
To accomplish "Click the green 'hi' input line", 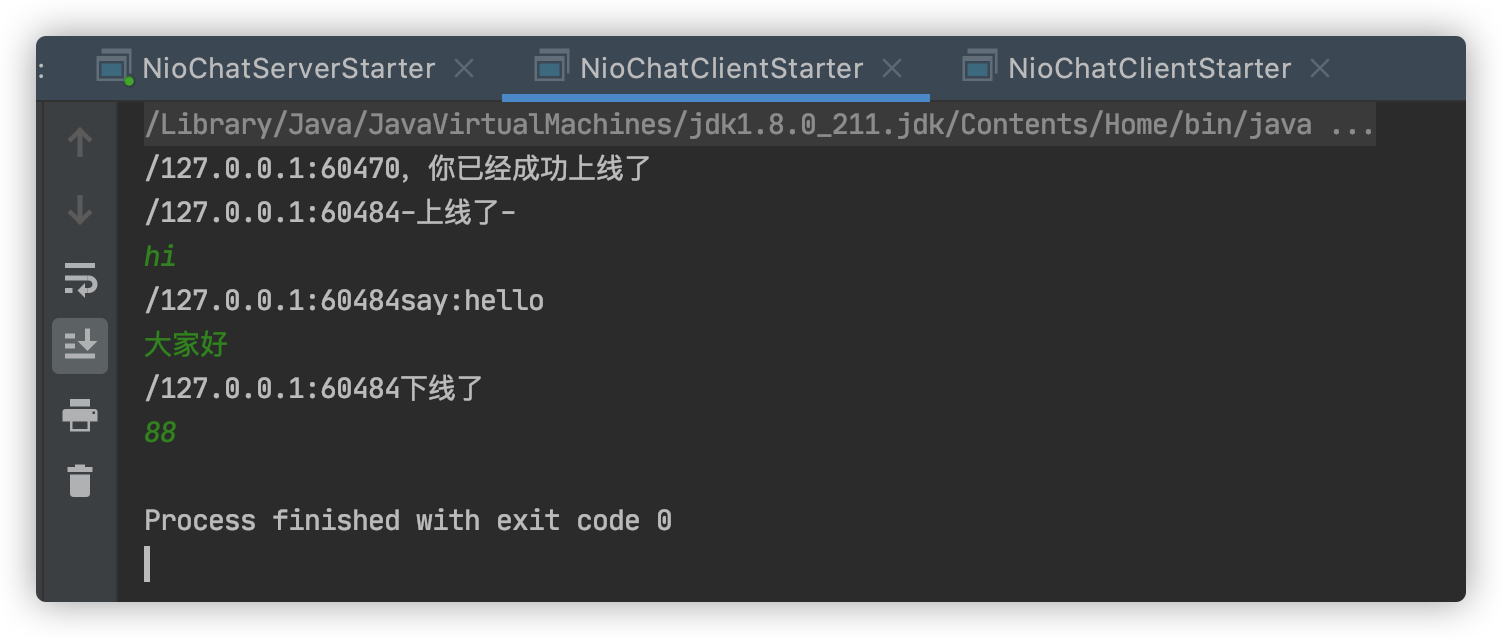I will click(160, 256).
